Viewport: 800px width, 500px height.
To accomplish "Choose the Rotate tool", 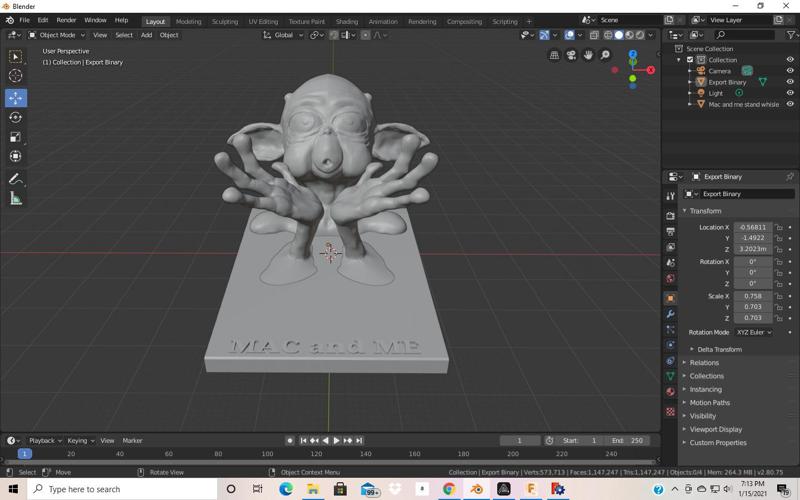I will pos(15,117).
